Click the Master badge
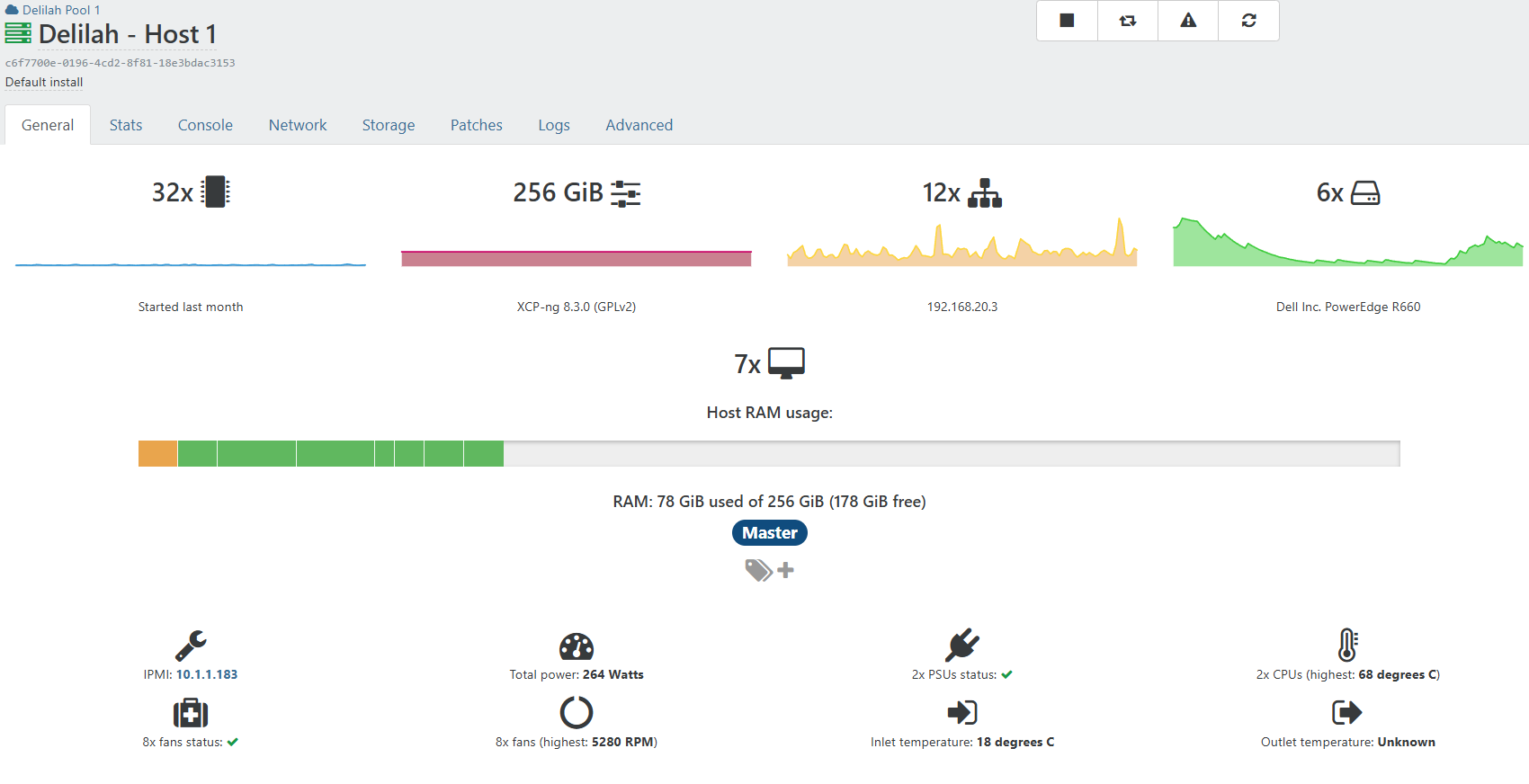Image resolution: width=1529 pixels, height=784 pixels. tap(769, 533)
